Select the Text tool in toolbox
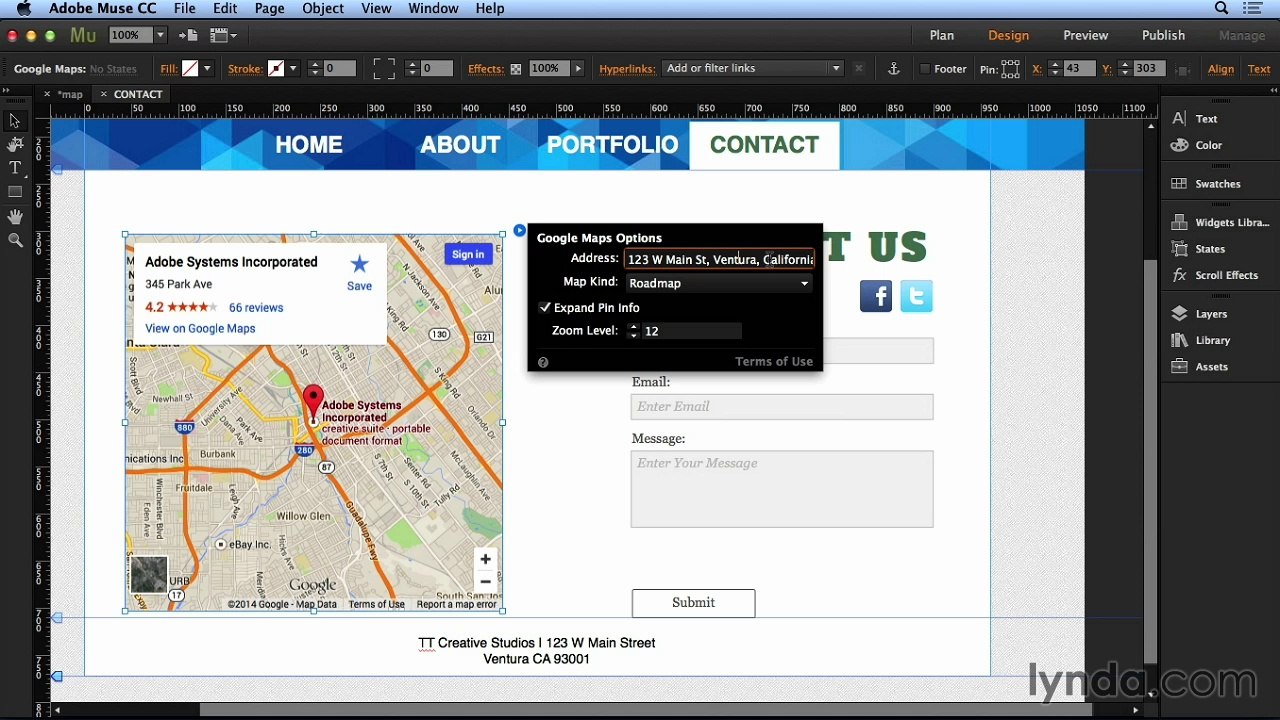1280x720 pixels. (x=15, y=168)
